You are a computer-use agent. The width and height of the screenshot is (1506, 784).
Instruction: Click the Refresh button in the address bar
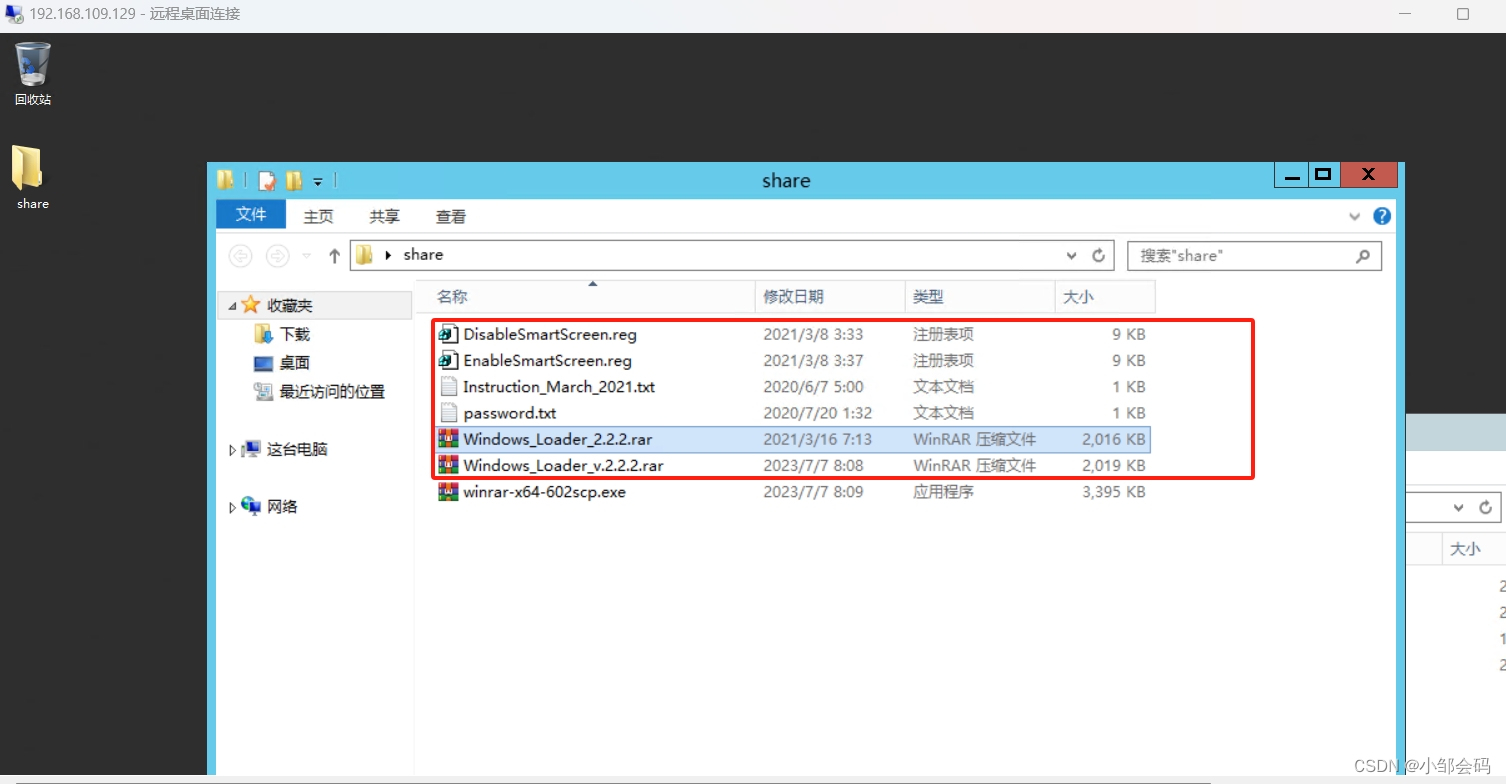click(1098, 256)
